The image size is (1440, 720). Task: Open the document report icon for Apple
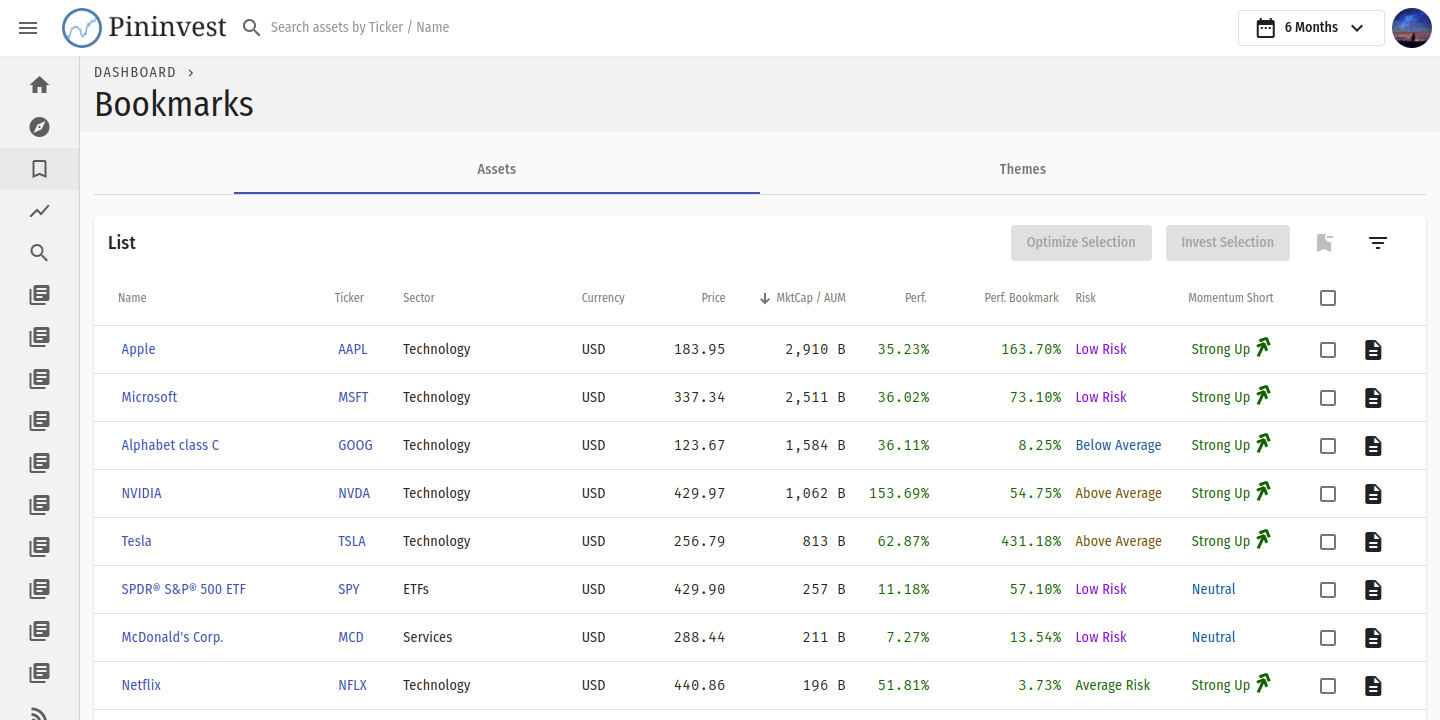coord(1373,350)
